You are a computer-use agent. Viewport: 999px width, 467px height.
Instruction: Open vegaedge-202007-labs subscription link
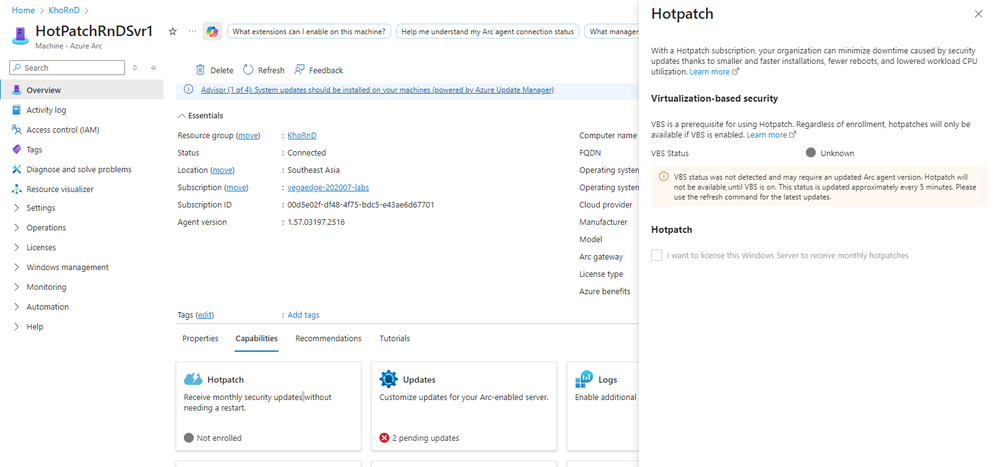pyautogui.click(x=328, y=187)
